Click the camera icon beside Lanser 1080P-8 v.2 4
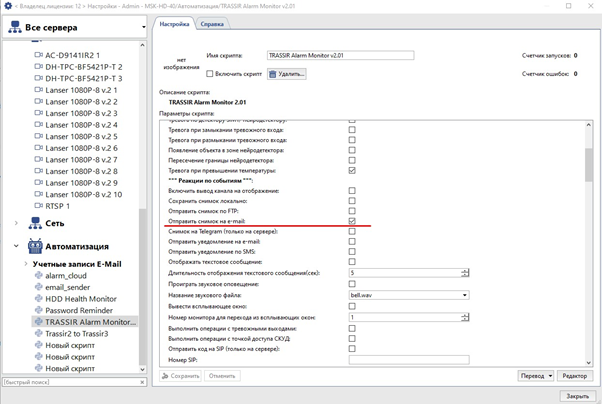 click(x=38, y=124)
